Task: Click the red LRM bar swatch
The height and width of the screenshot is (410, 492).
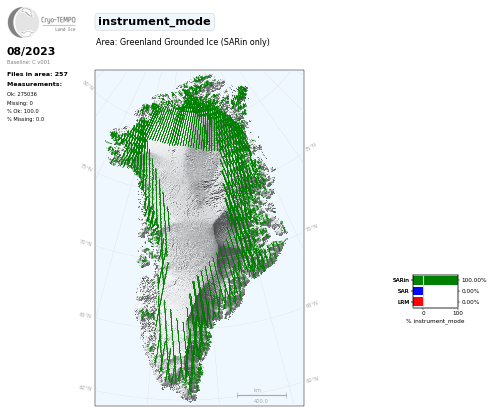Action: click(418, 302)
